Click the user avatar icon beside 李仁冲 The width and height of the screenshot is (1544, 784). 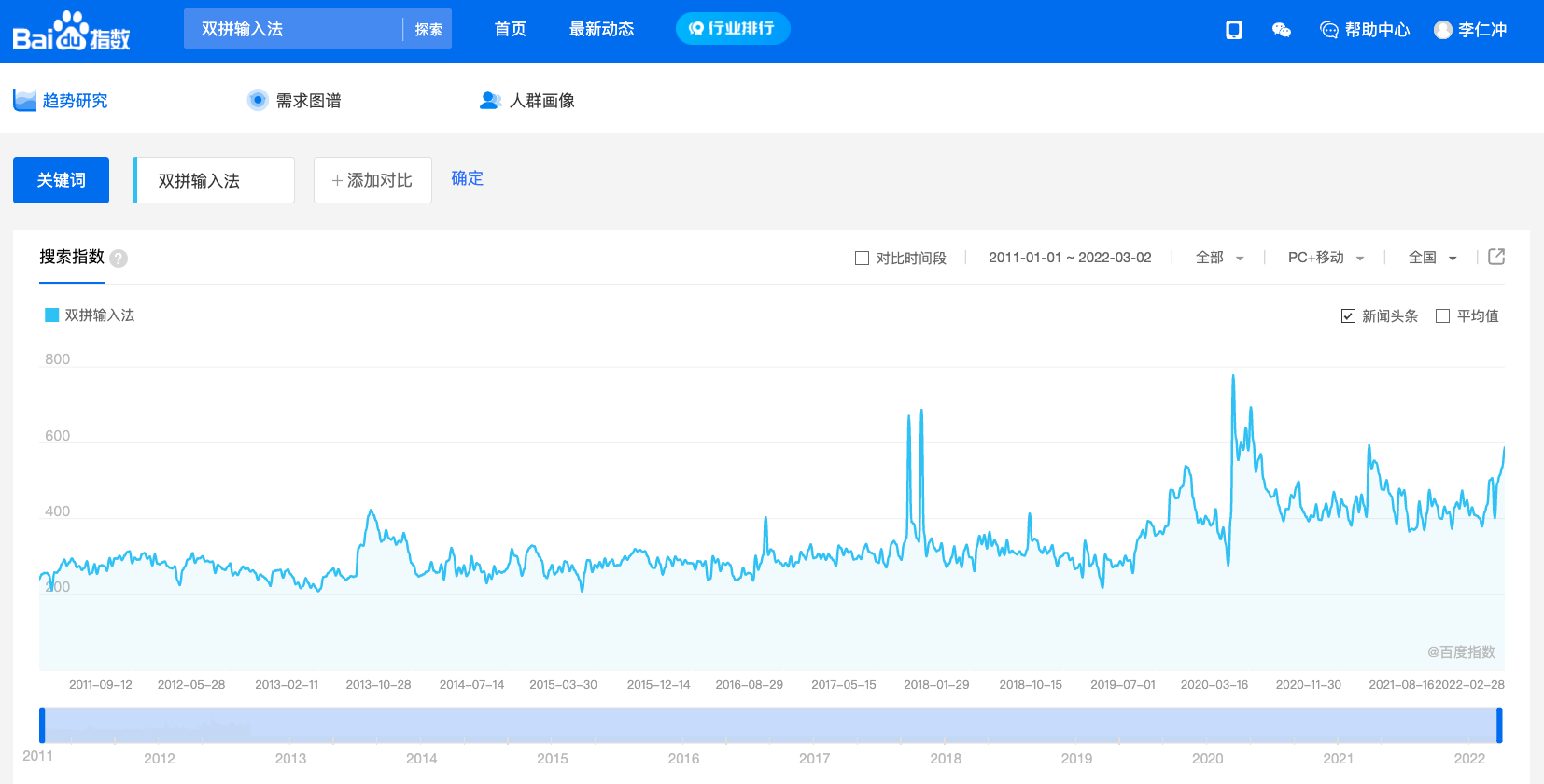click(1443, 30)
